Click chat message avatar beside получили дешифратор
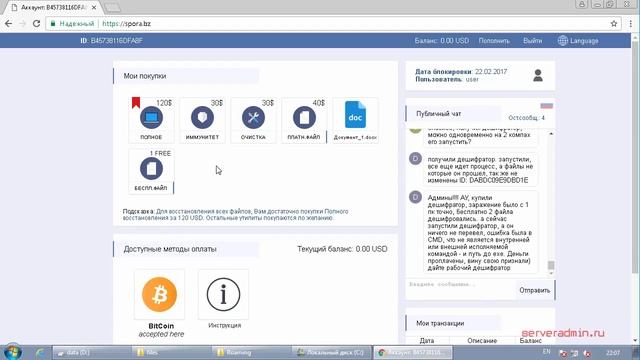640x360 pixels. [416, 158]
